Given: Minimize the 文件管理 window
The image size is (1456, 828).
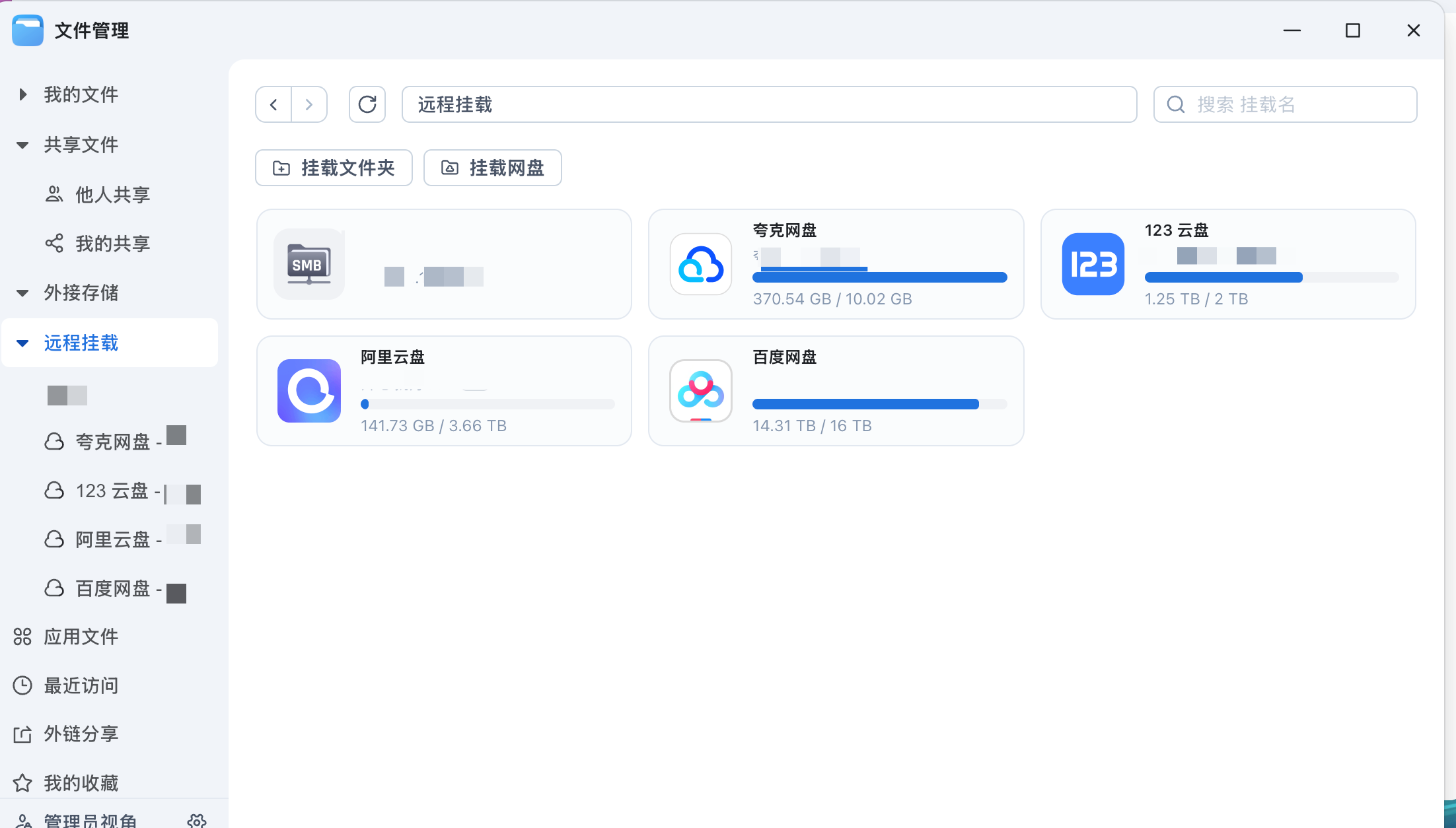Looking at the screenshot, I should [1292, 30].
